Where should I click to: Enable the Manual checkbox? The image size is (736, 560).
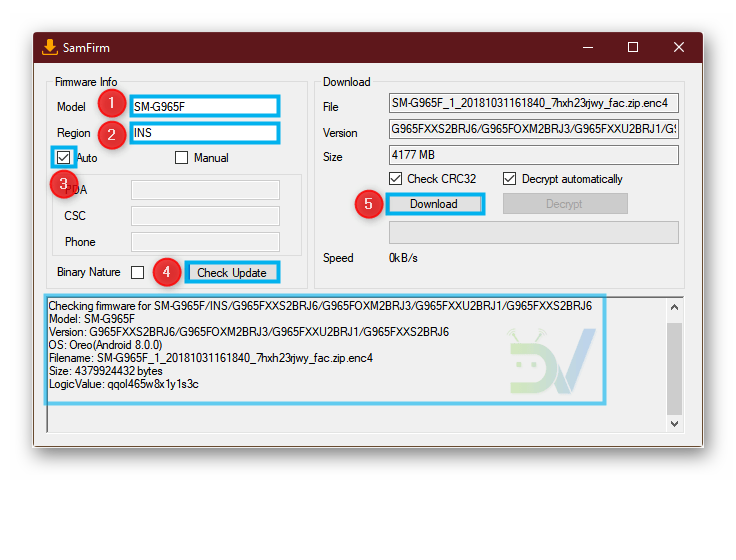coord(181,158)
